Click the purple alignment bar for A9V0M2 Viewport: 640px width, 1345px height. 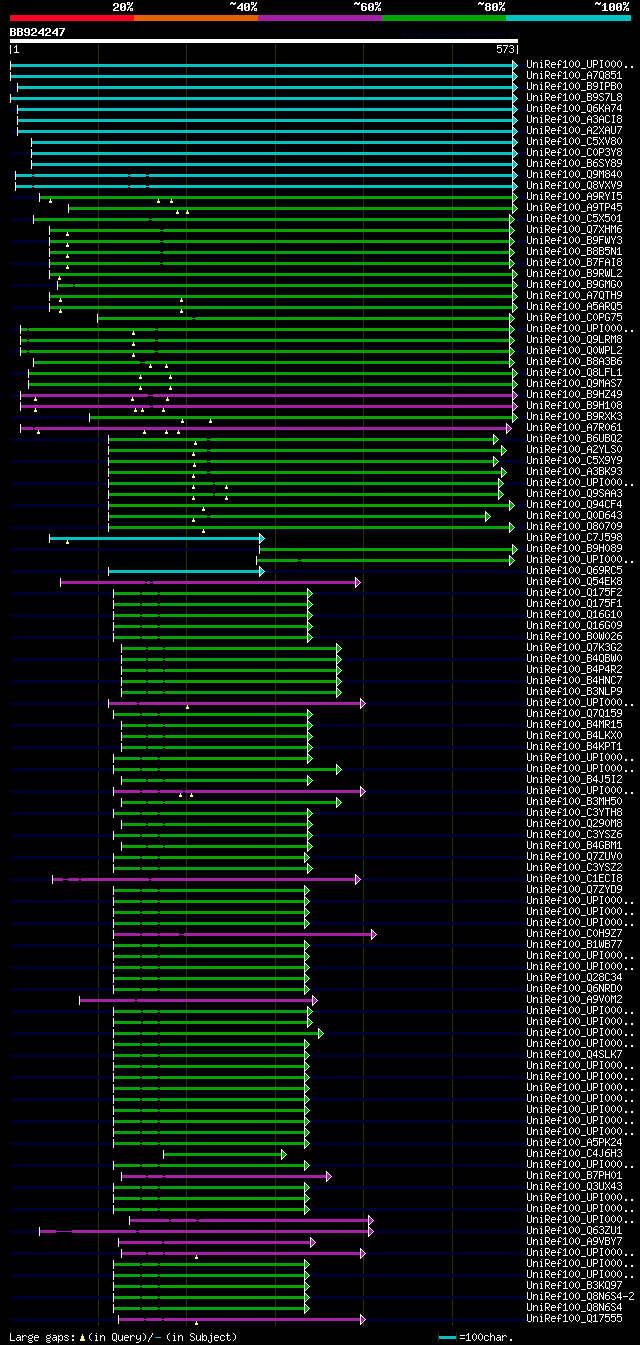[x=198, y=999]
